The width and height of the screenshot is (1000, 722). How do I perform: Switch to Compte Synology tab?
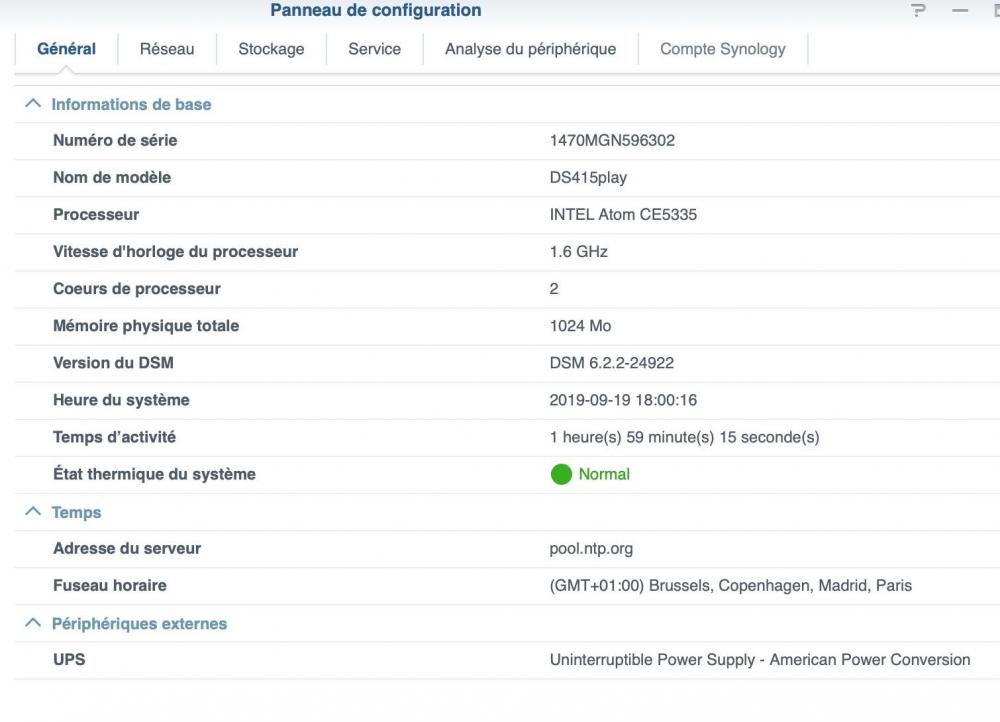click(722, 49)
